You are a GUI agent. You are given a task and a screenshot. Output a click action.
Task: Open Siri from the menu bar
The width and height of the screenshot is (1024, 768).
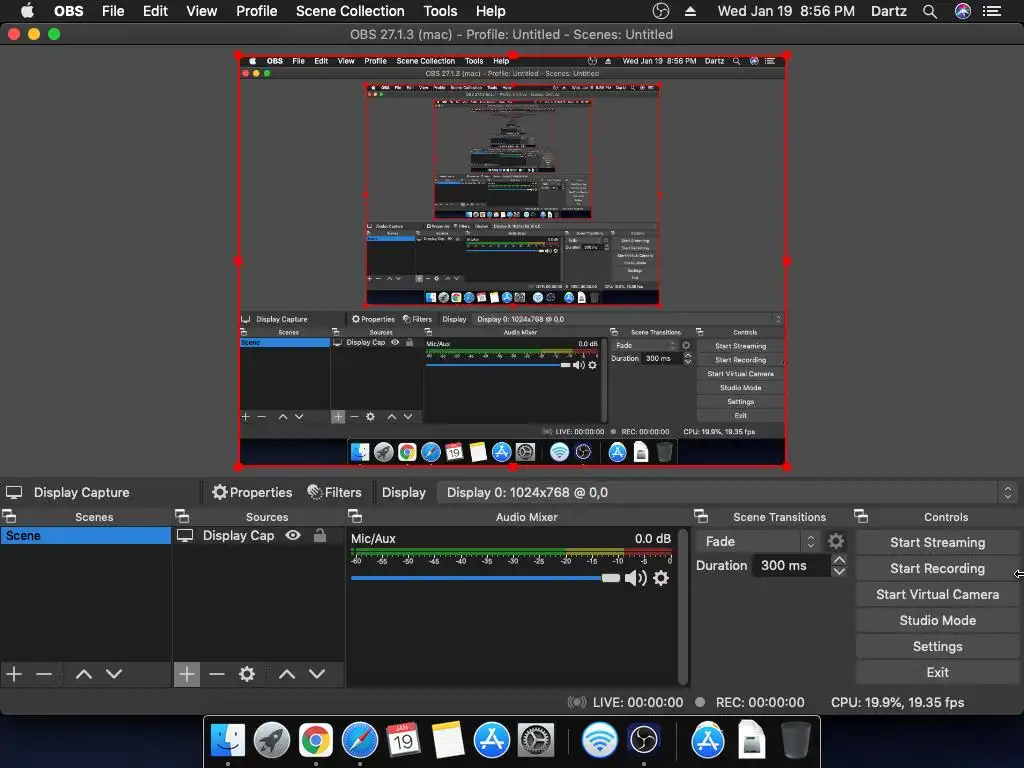(963, 11)
